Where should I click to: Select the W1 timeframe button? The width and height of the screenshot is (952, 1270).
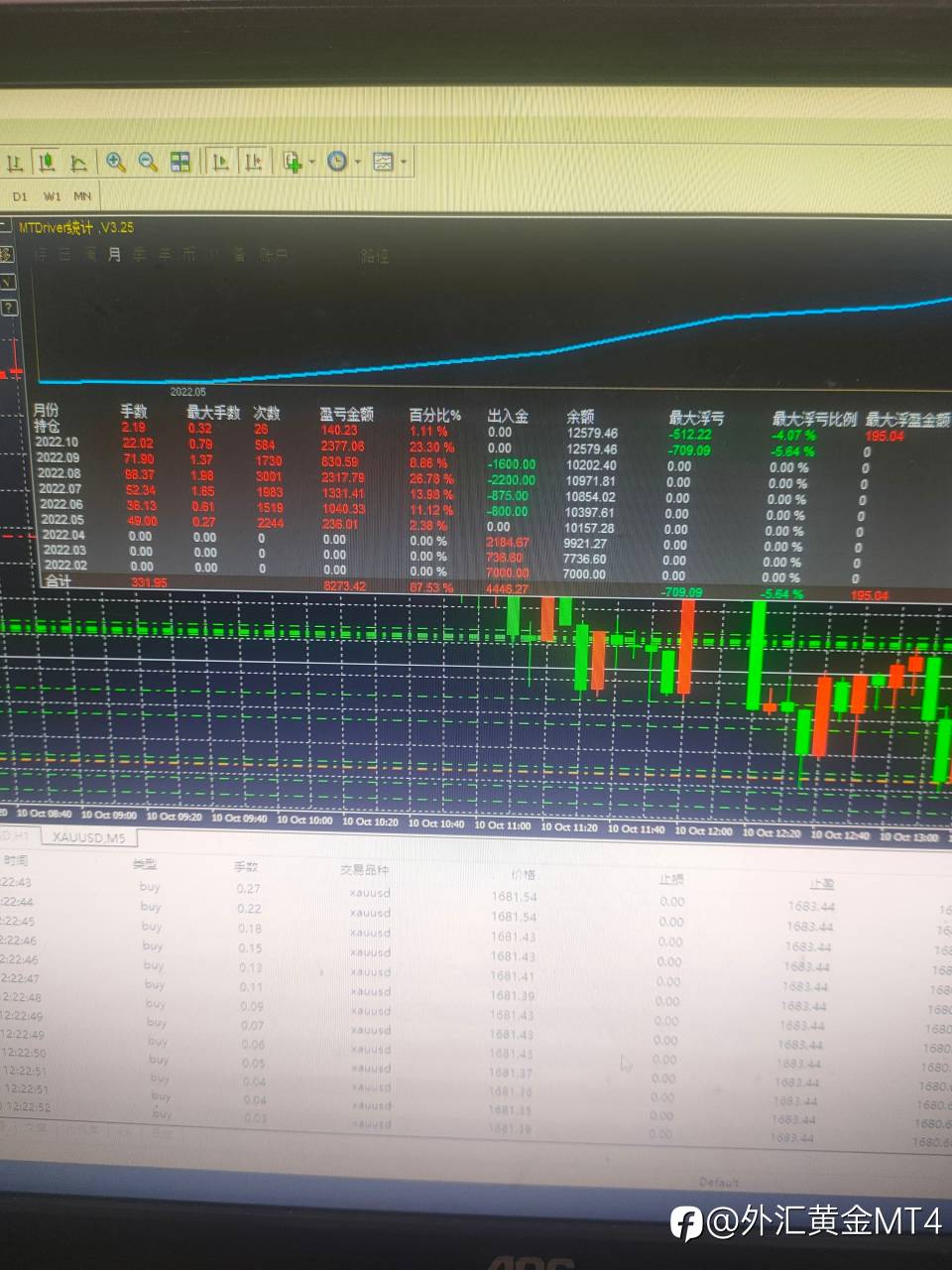coord(52,196)
